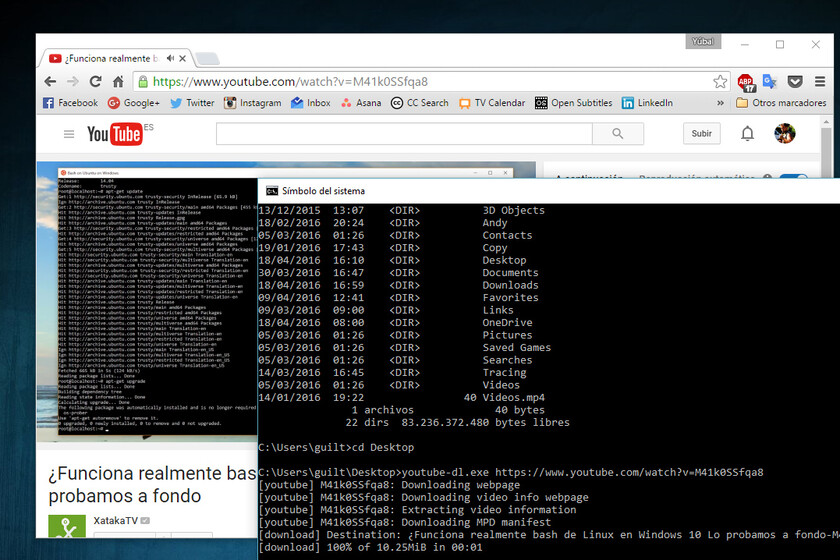Image resolution: width=840 pixels, height=560 pixels.
Task: Open the Adblock Plus extension icon
Action: [745, 82]
